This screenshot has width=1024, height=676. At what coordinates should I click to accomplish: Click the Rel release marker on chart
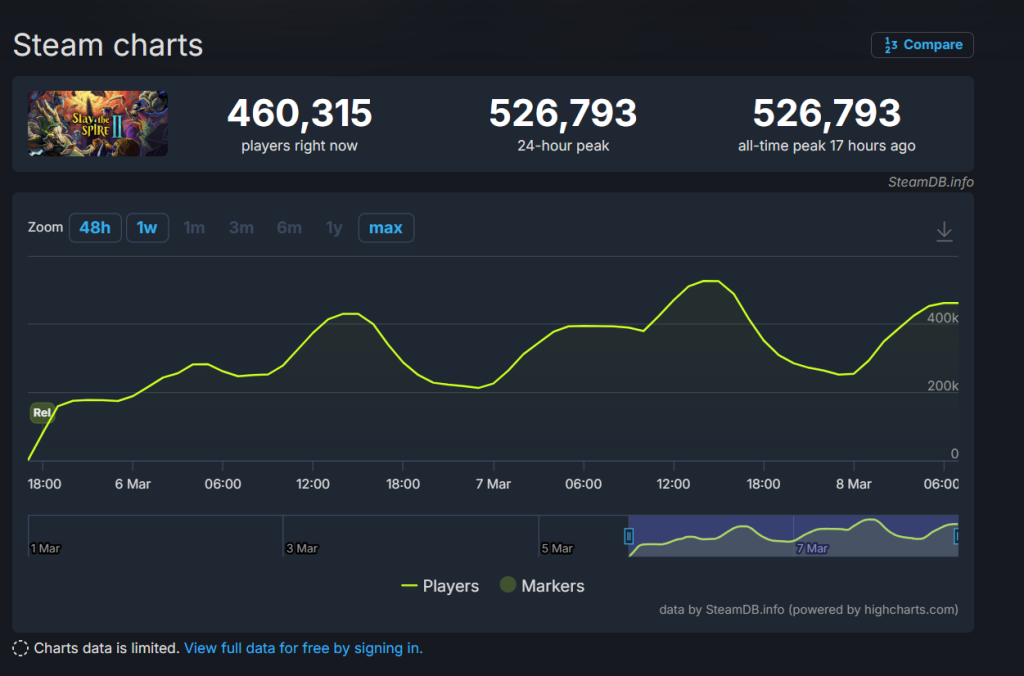point(42,412)
